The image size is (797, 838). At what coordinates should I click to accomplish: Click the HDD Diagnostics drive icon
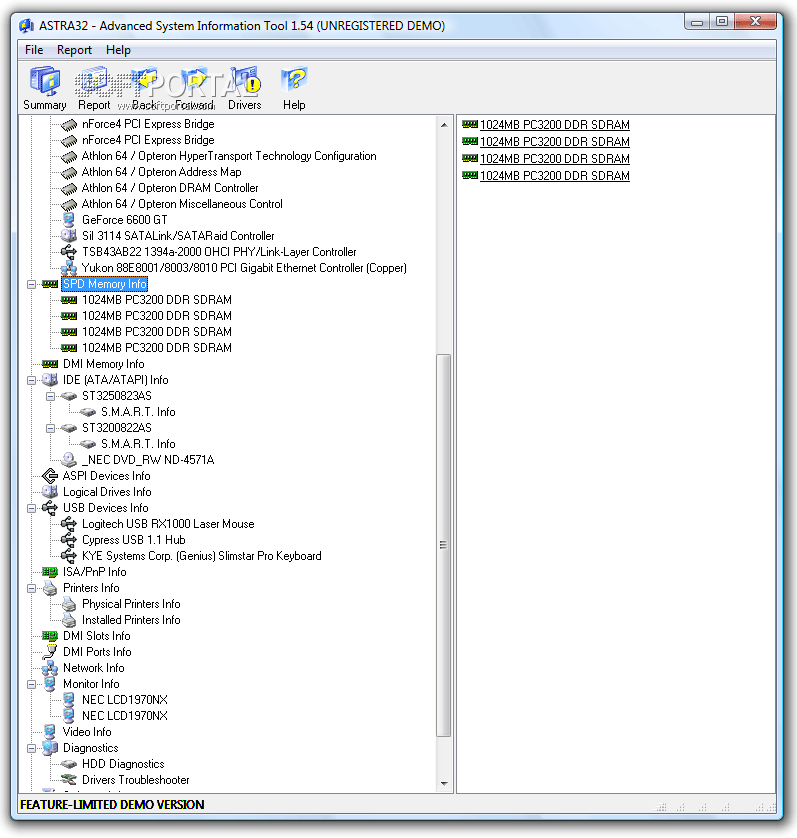tap(69, 764)
